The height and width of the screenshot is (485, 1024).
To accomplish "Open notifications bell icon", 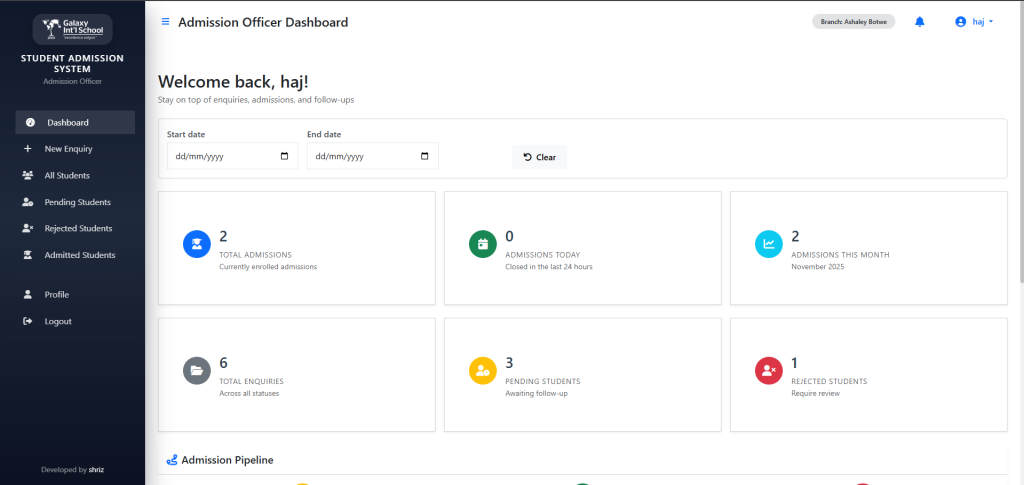I will click(x=920, y=22).
